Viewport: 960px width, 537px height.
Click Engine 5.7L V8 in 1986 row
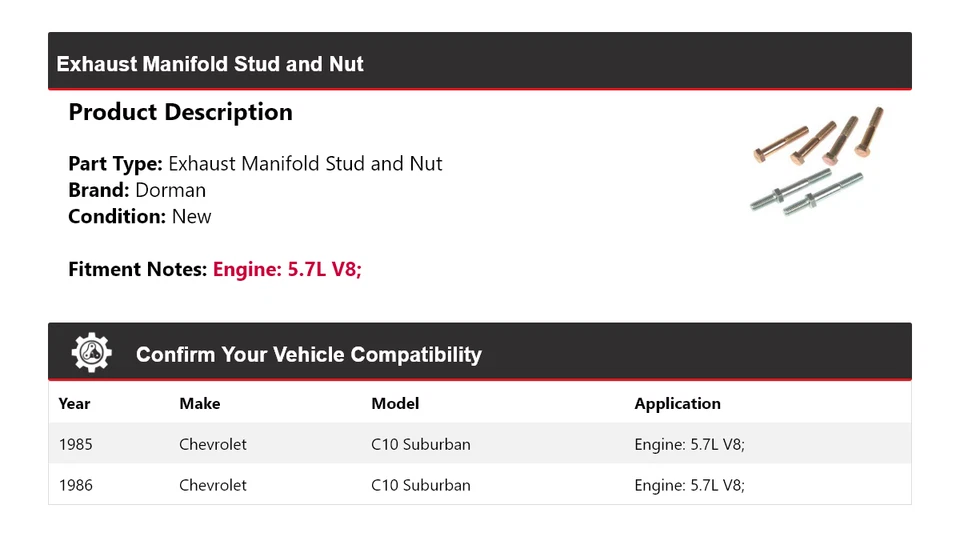pyautogui.click(x=689, y=485)
